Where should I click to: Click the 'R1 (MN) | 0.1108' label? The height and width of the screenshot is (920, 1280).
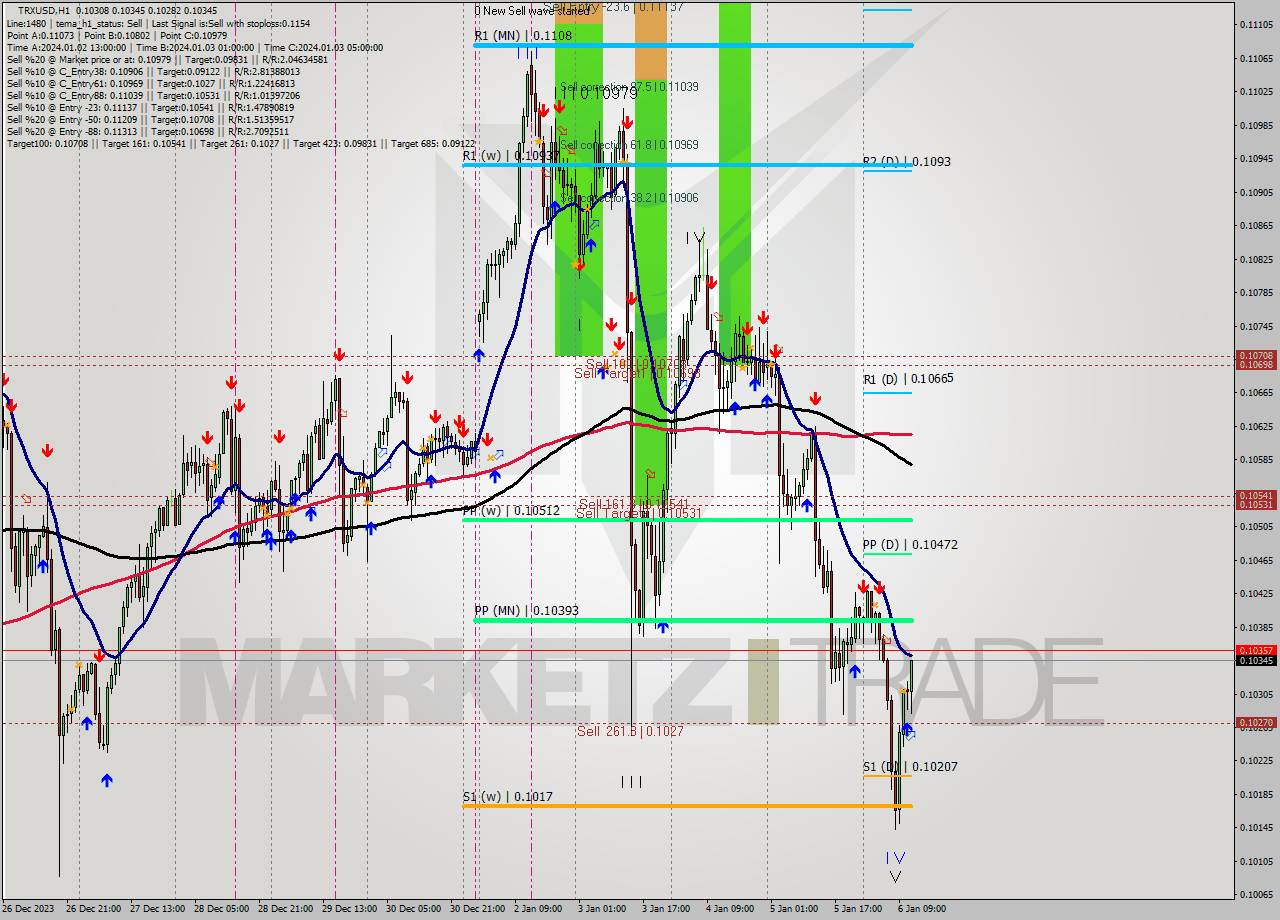click(523, 35)
